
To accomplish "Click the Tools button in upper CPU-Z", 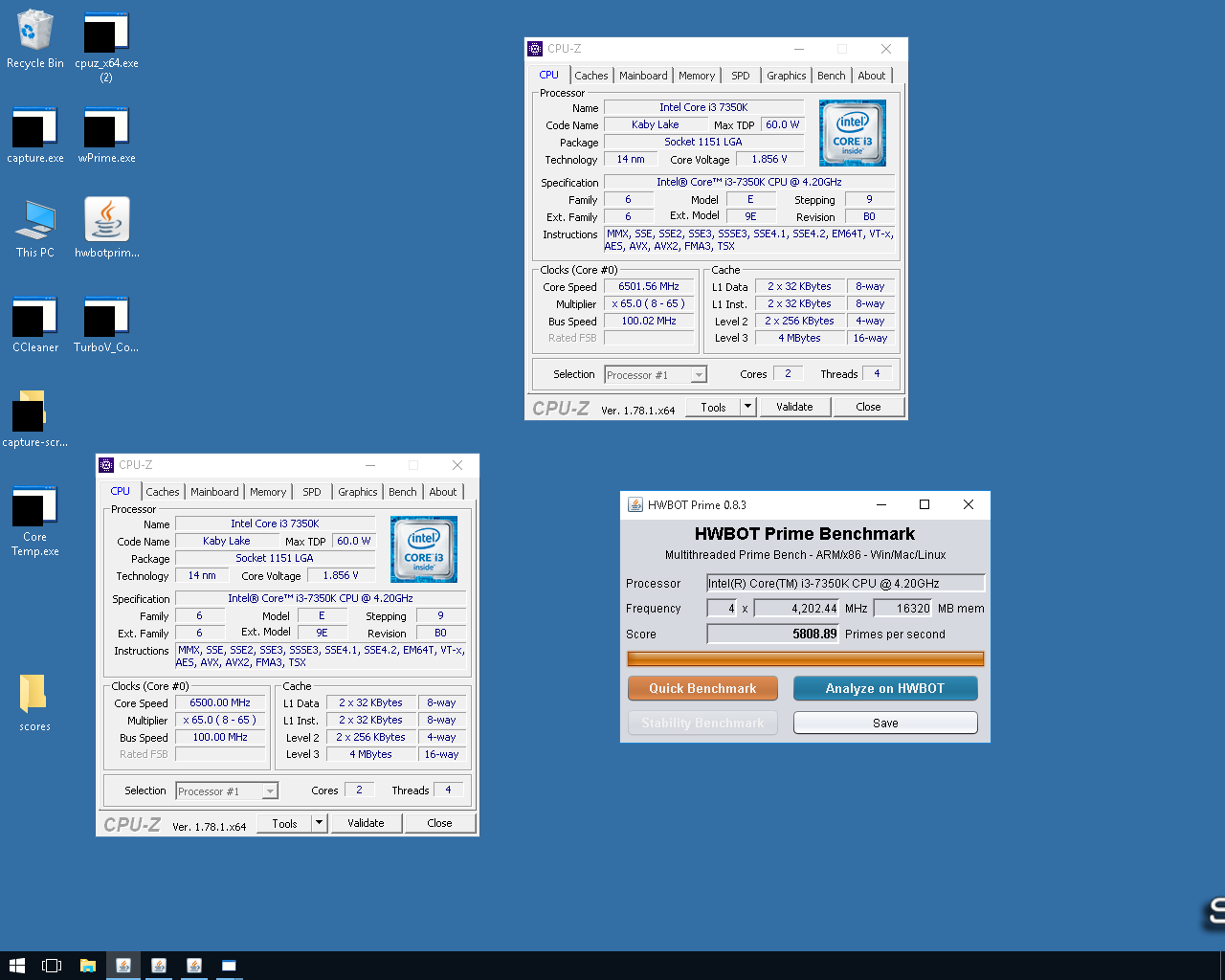I will [x=713, y=407].
